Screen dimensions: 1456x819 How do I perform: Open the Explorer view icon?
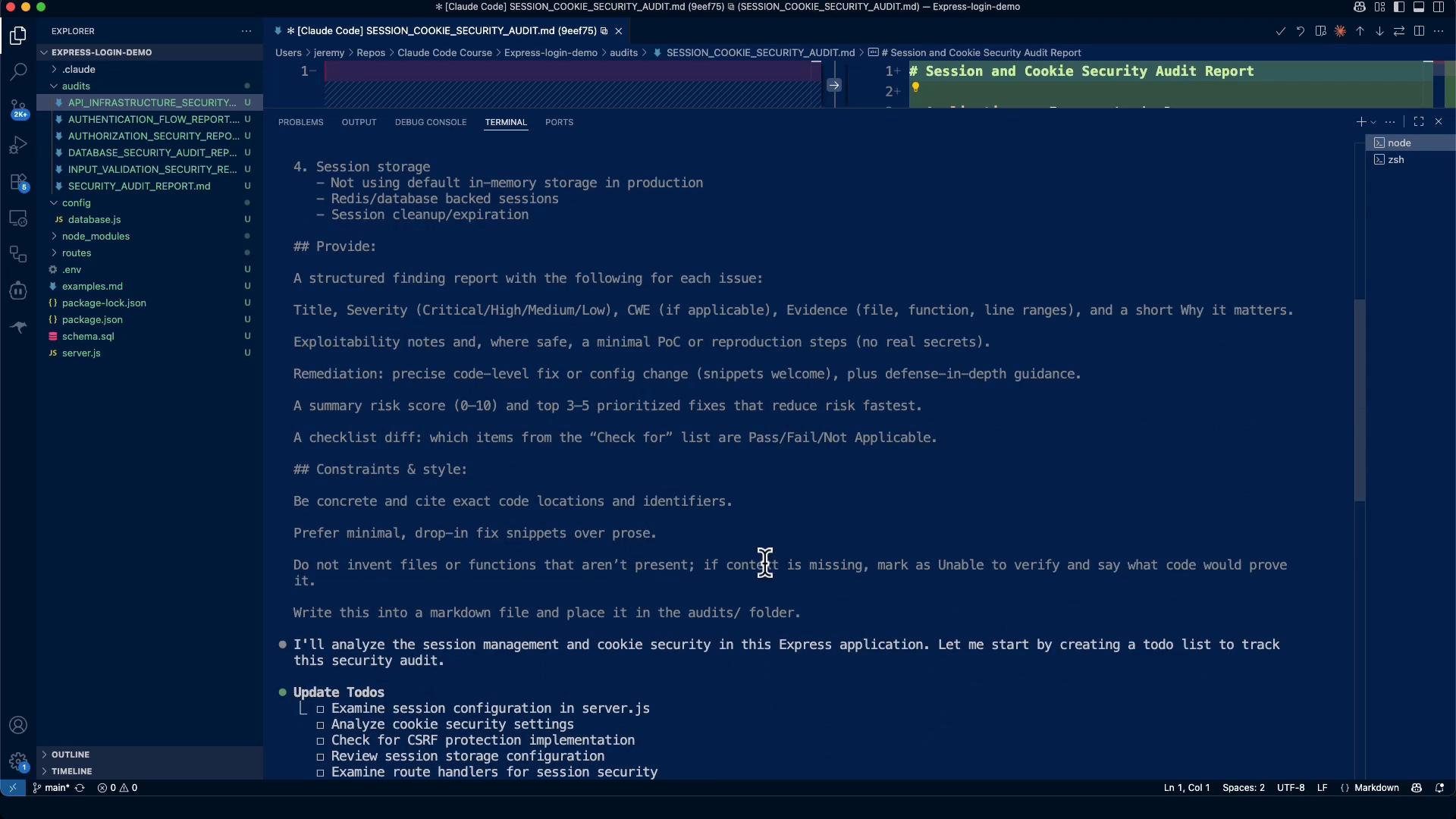point(18,36)
